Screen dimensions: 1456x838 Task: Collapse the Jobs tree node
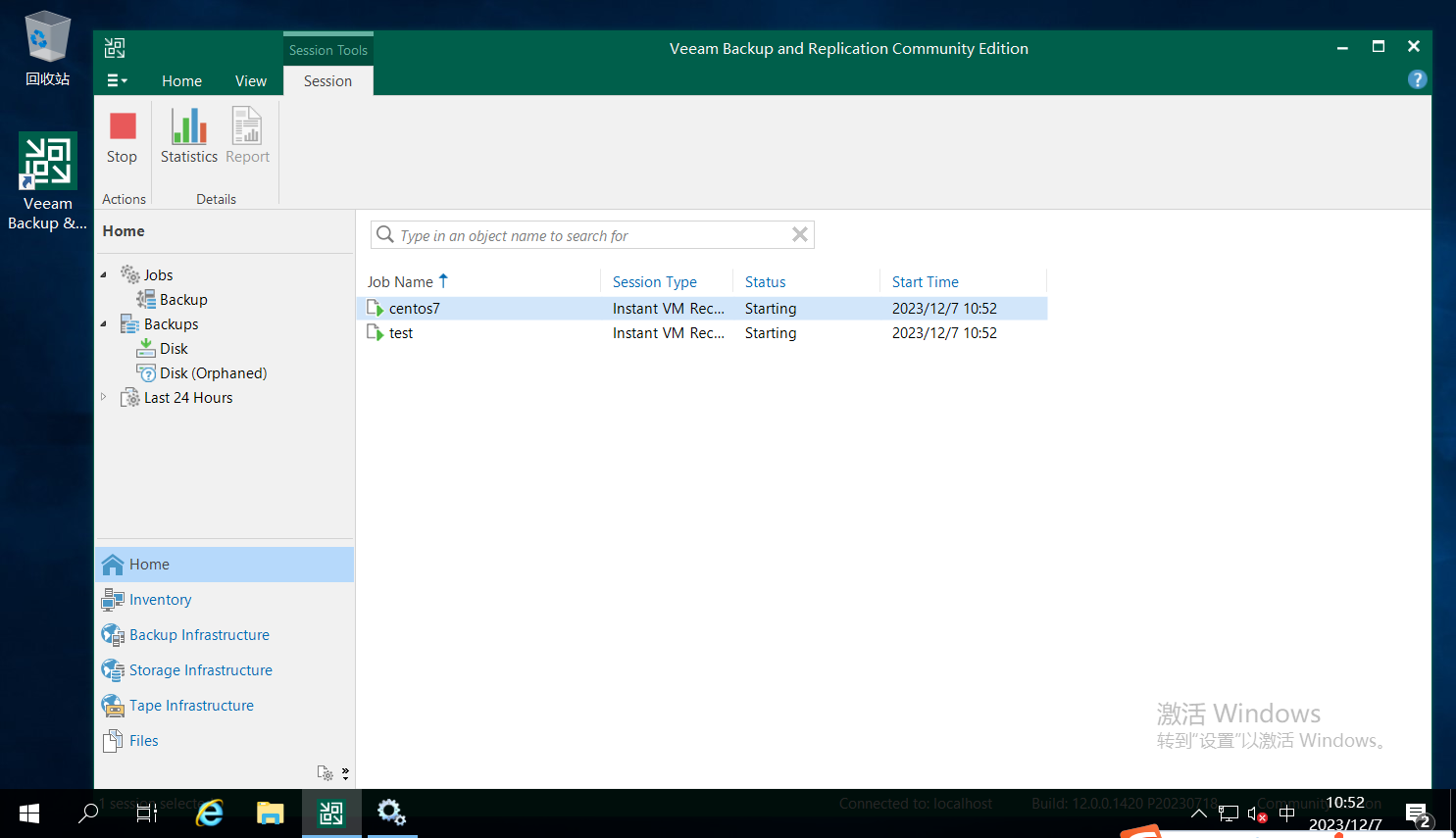[104, 274]
